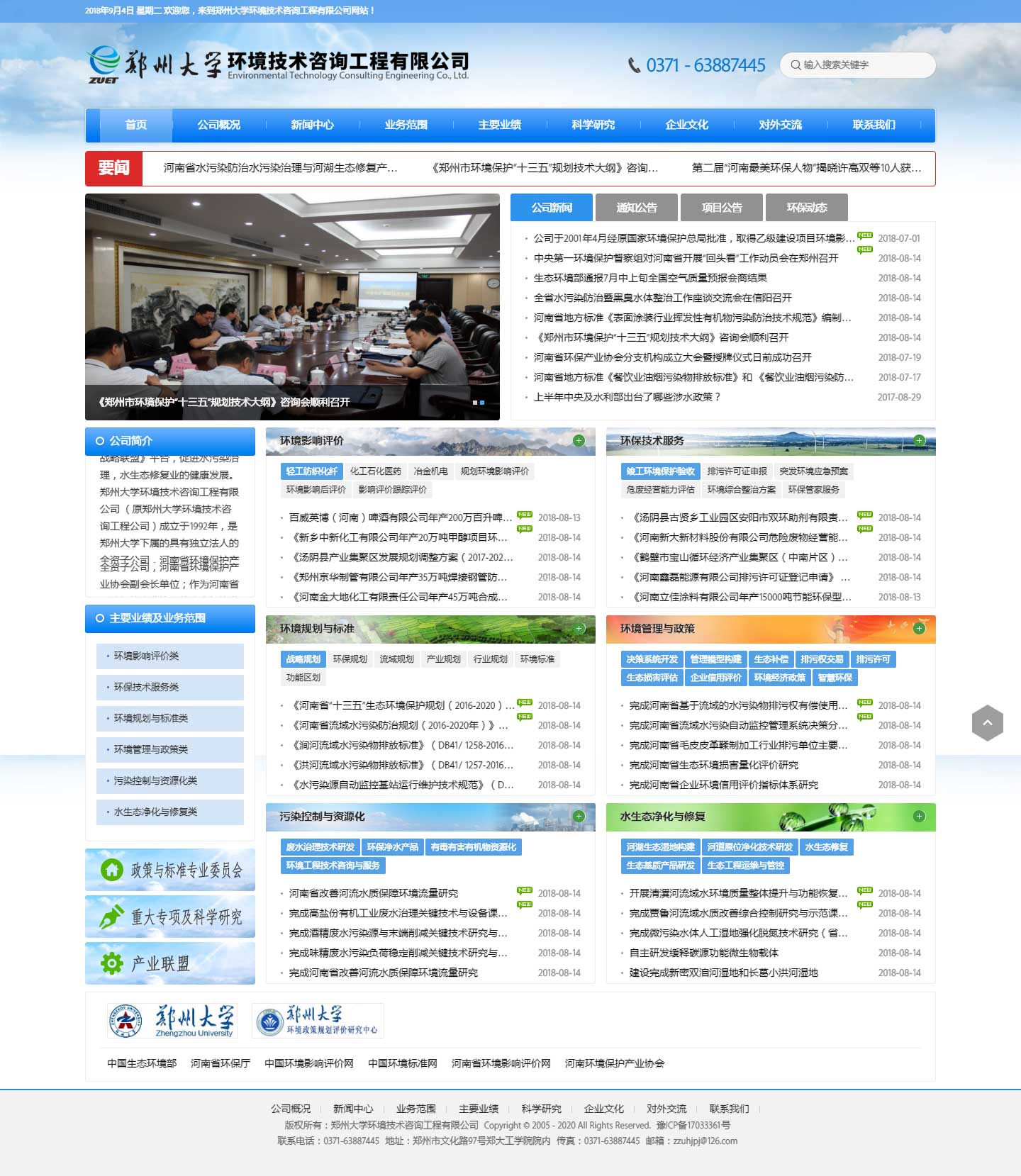Select first slideshow indicator dot
The image size is (1021, 1176).
pyautogui.click(x=475, y=402)
